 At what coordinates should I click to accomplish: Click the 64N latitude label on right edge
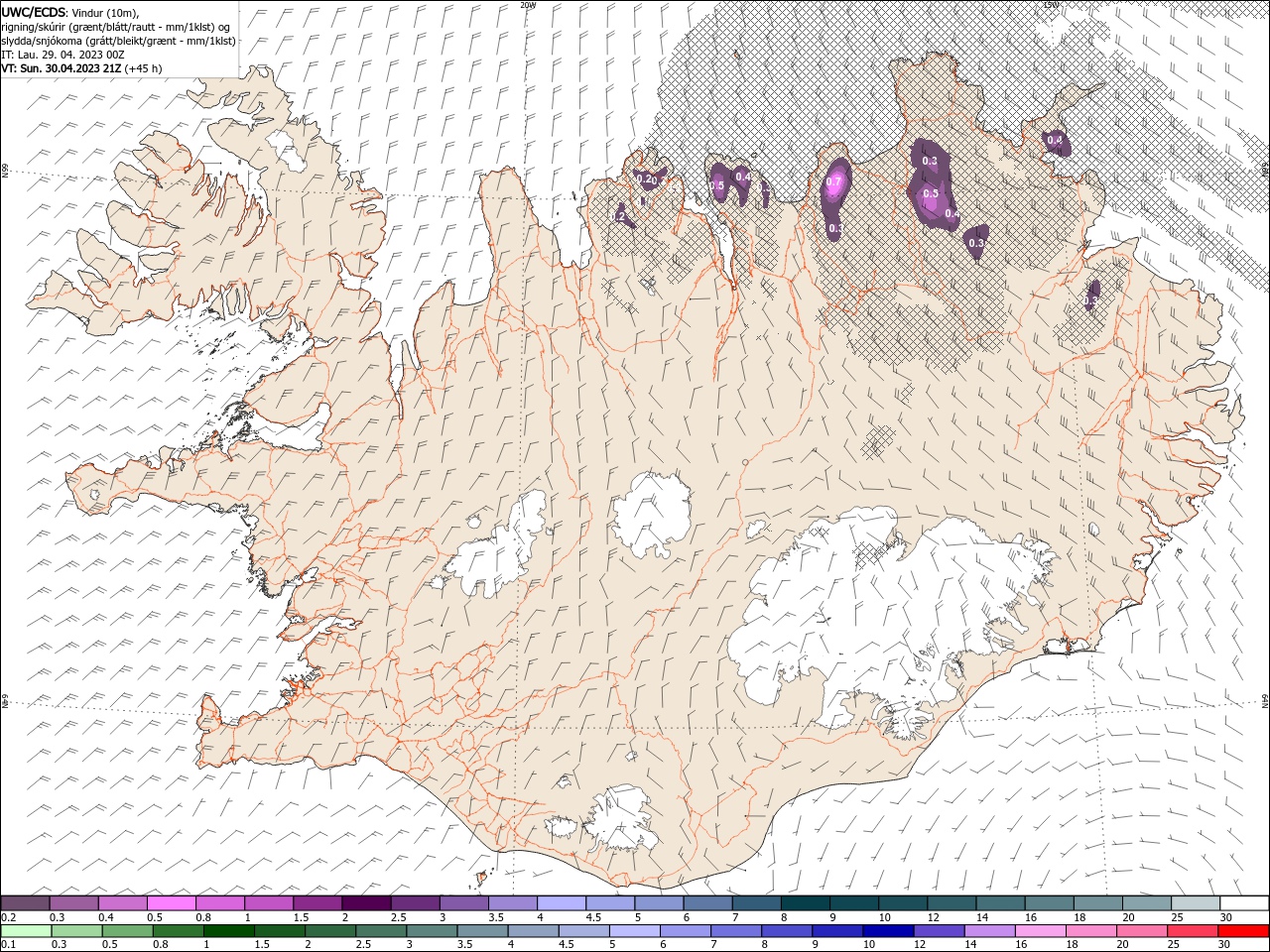click(x=1265, y=700)
